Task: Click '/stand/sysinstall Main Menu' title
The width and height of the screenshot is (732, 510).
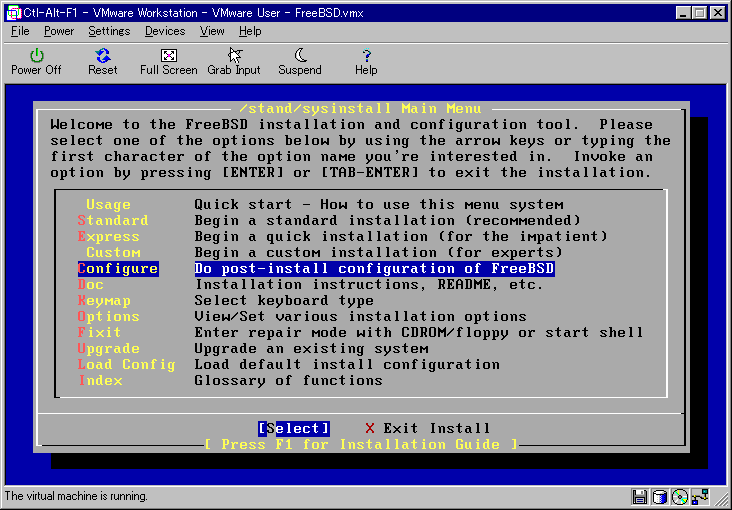Action: click(x=360, y=109)
